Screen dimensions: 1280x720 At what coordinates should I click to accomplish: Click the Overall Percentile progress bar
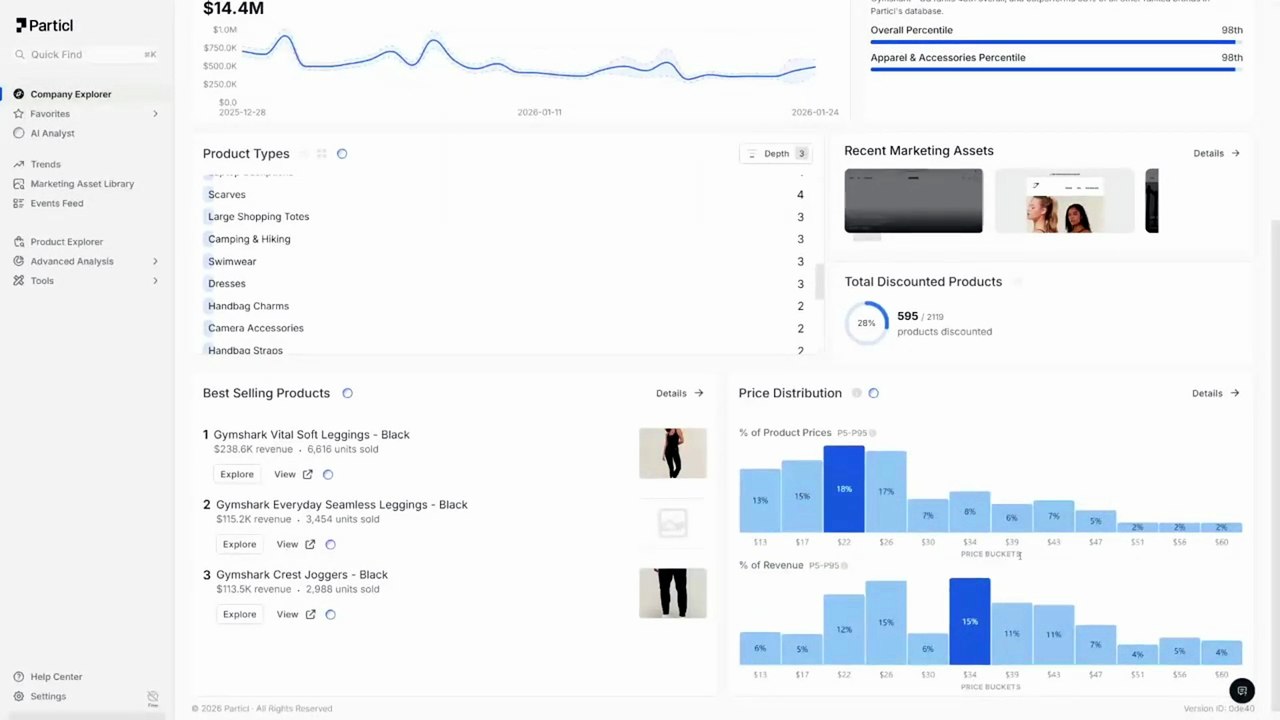(x=1056, y=42)
